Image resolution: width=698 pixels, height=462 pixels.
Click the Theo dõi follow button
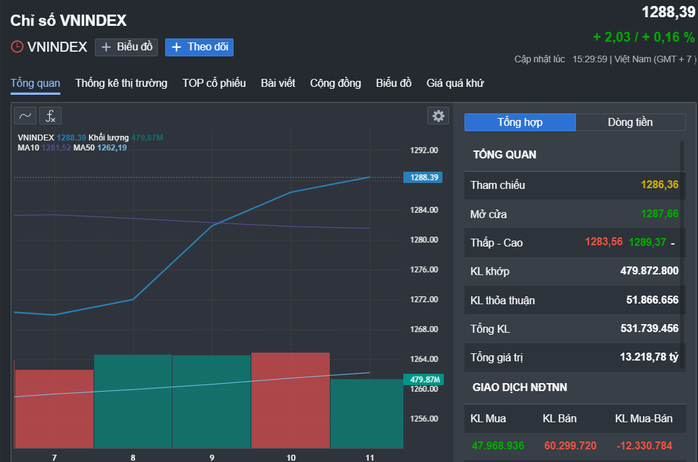coord(199,47)
